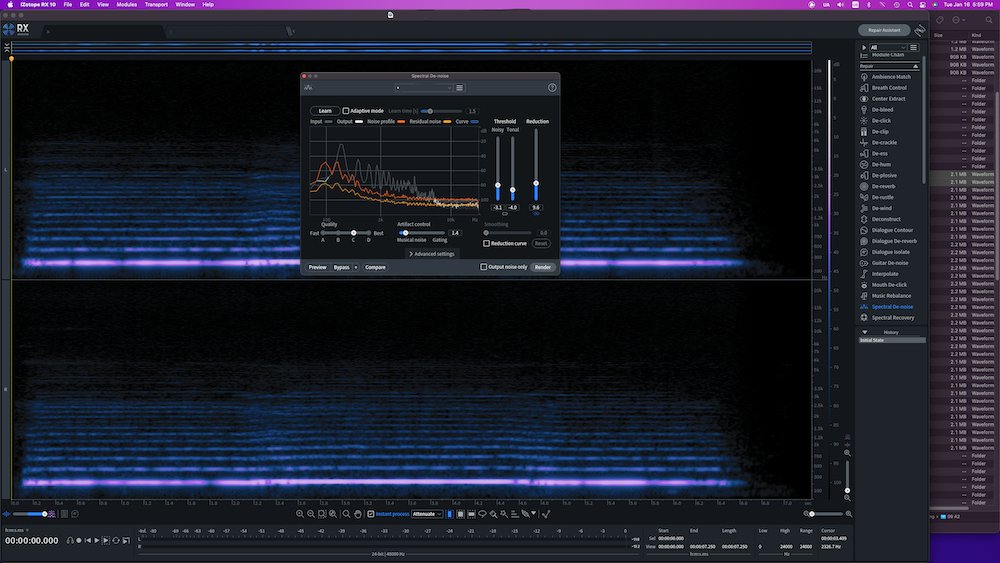Select the lasso selection tool
The height and width of the screenshot is (563, 1000).
point(482,514)
